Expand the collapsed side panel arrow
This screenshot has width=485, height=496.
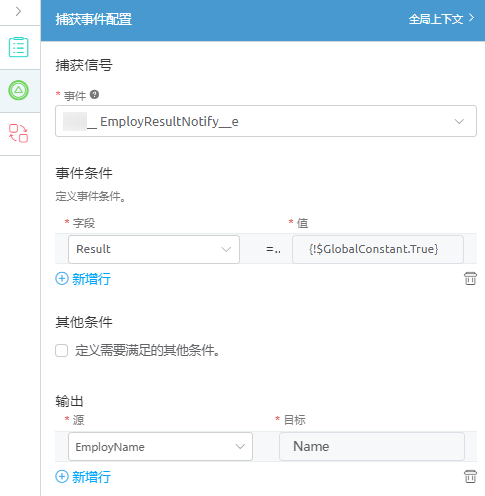(x=18, y=12)
